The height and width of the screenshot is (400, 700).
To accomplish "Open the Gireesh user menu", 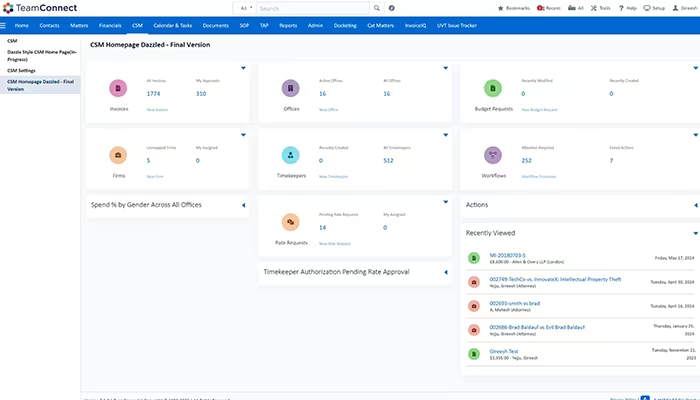I will [685, 8].
